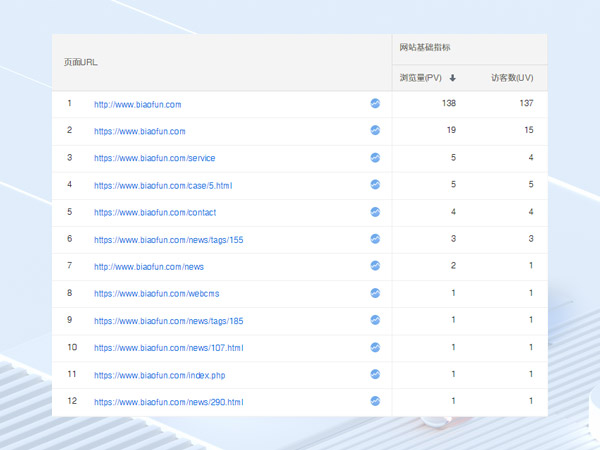Image resolution: width=600 pixels, height=450 pixels.
Task: Click the blue icon in row 1
Action: pos(375,103)
